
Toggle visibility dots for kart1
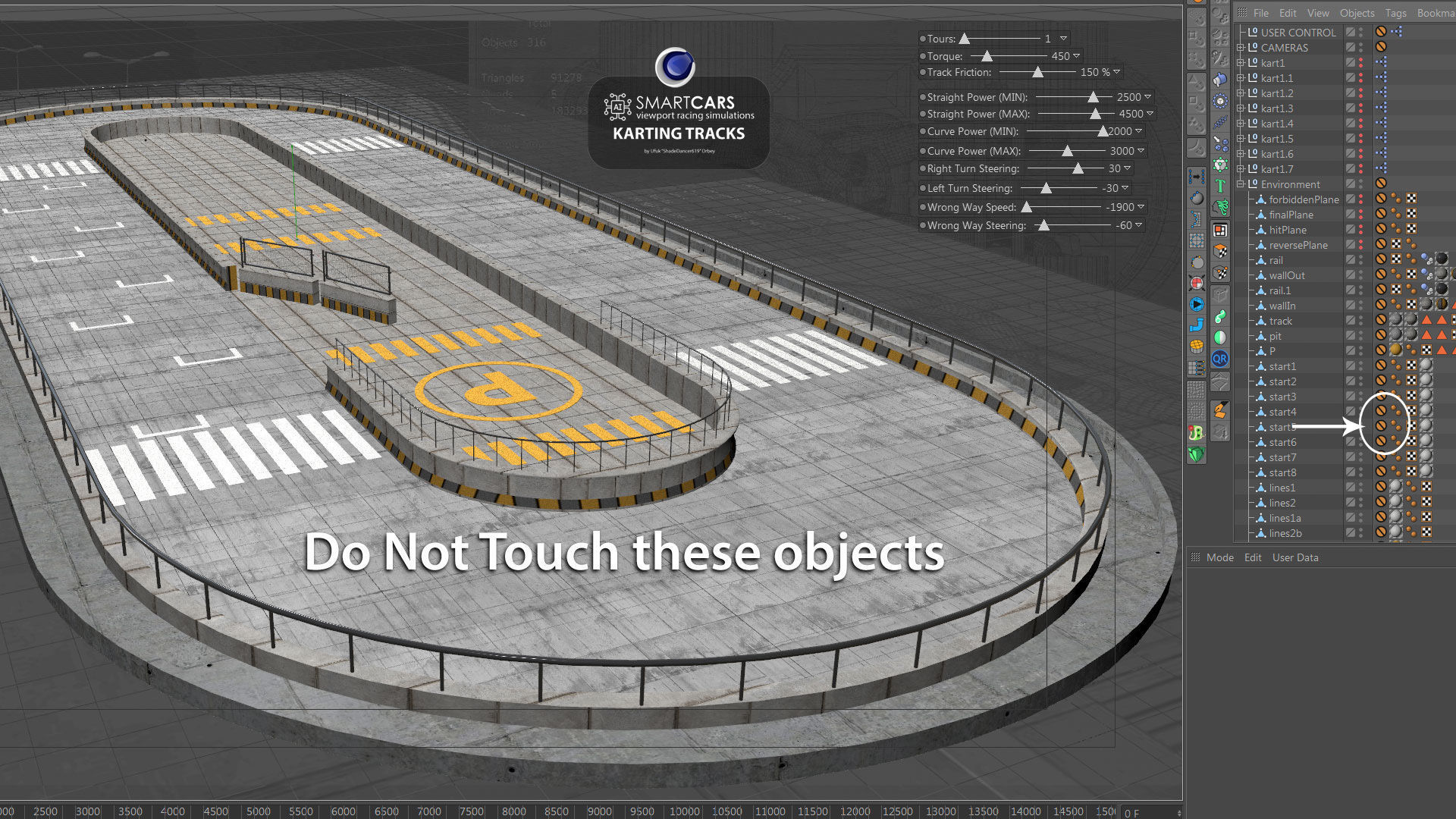pos(1361,62)
